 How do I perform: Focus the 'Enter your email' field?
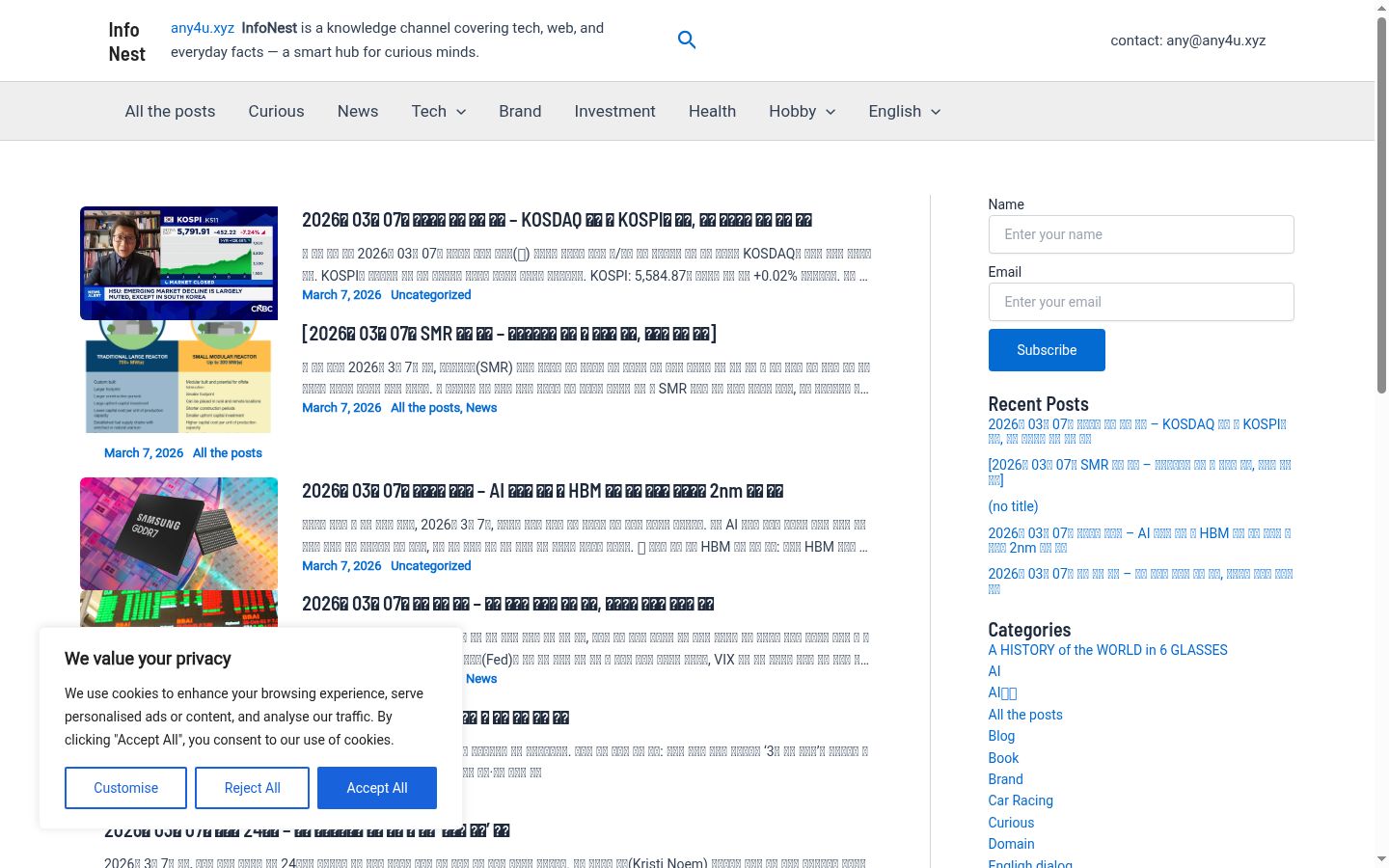(1141, 302)
